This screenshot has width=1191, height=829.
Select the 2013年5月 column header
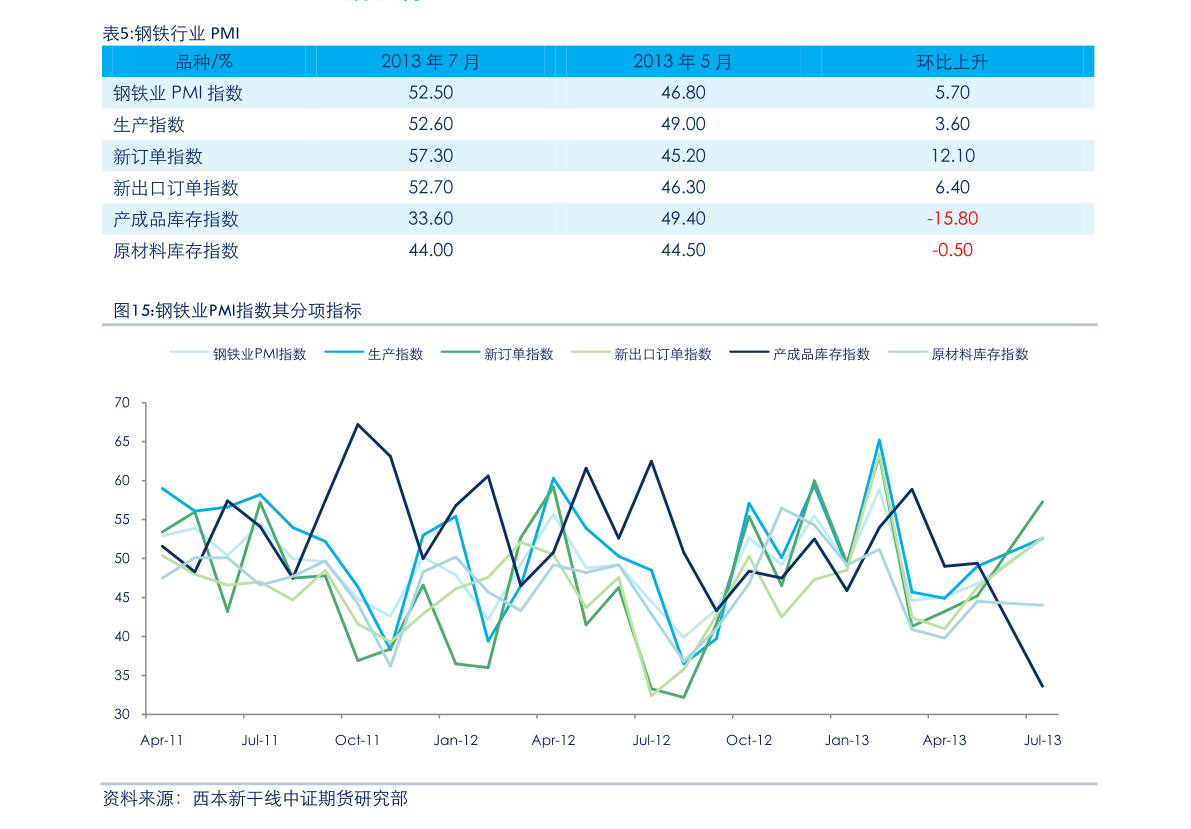(x=682, y=62)
